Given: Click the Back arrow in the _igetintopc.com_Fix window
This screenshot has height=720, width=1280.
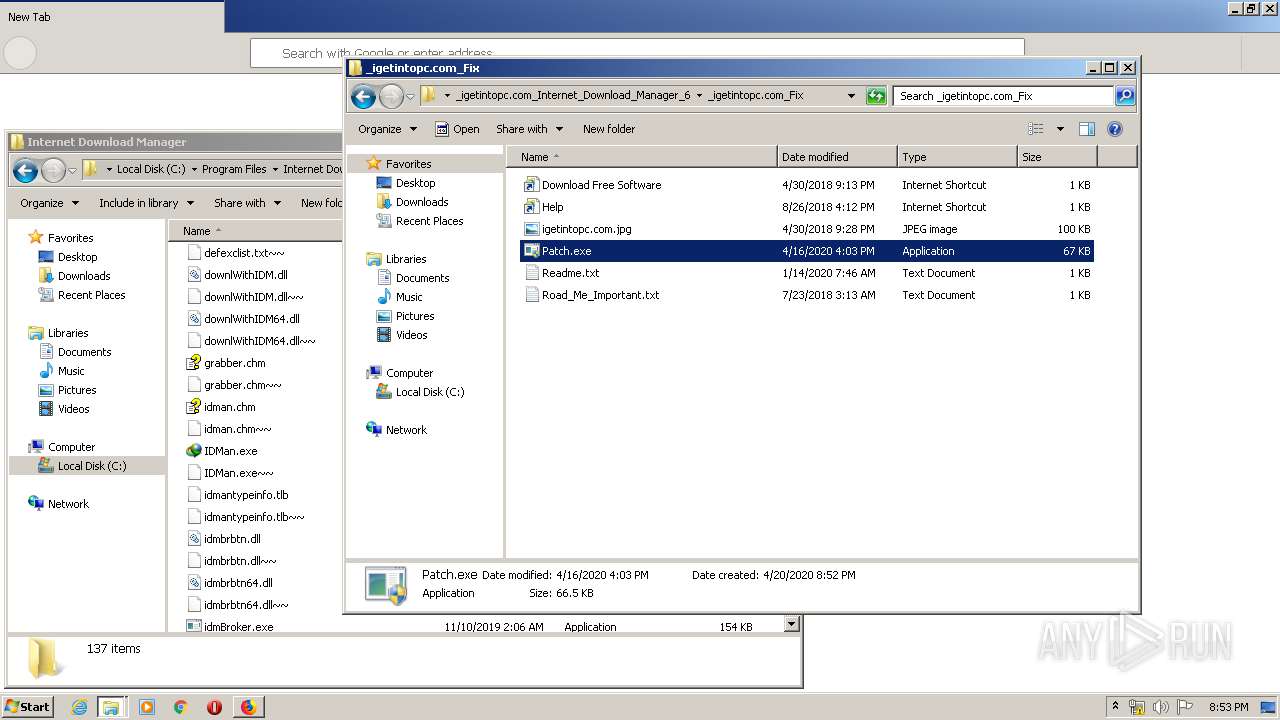Looking at the screenshot, I should [364, 96].
